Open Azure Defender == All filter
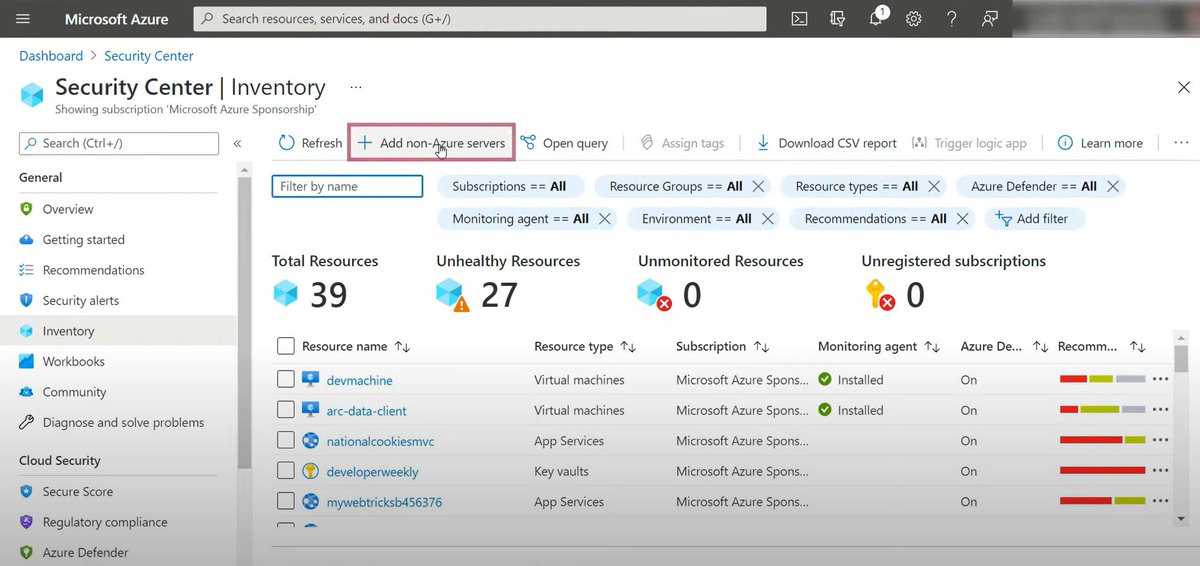Viewport: 1200px width, 566px height. (x=1034, y=187)
